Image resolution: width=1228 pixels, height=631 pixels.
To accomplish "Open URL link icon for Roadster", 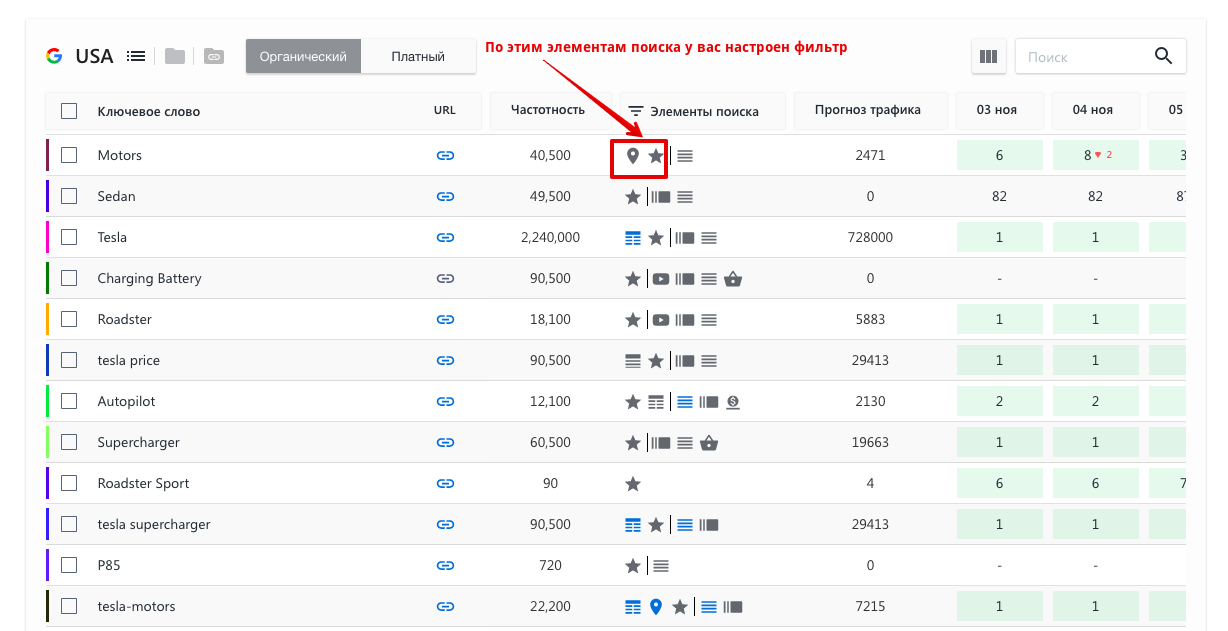I will tap(446, 319).
